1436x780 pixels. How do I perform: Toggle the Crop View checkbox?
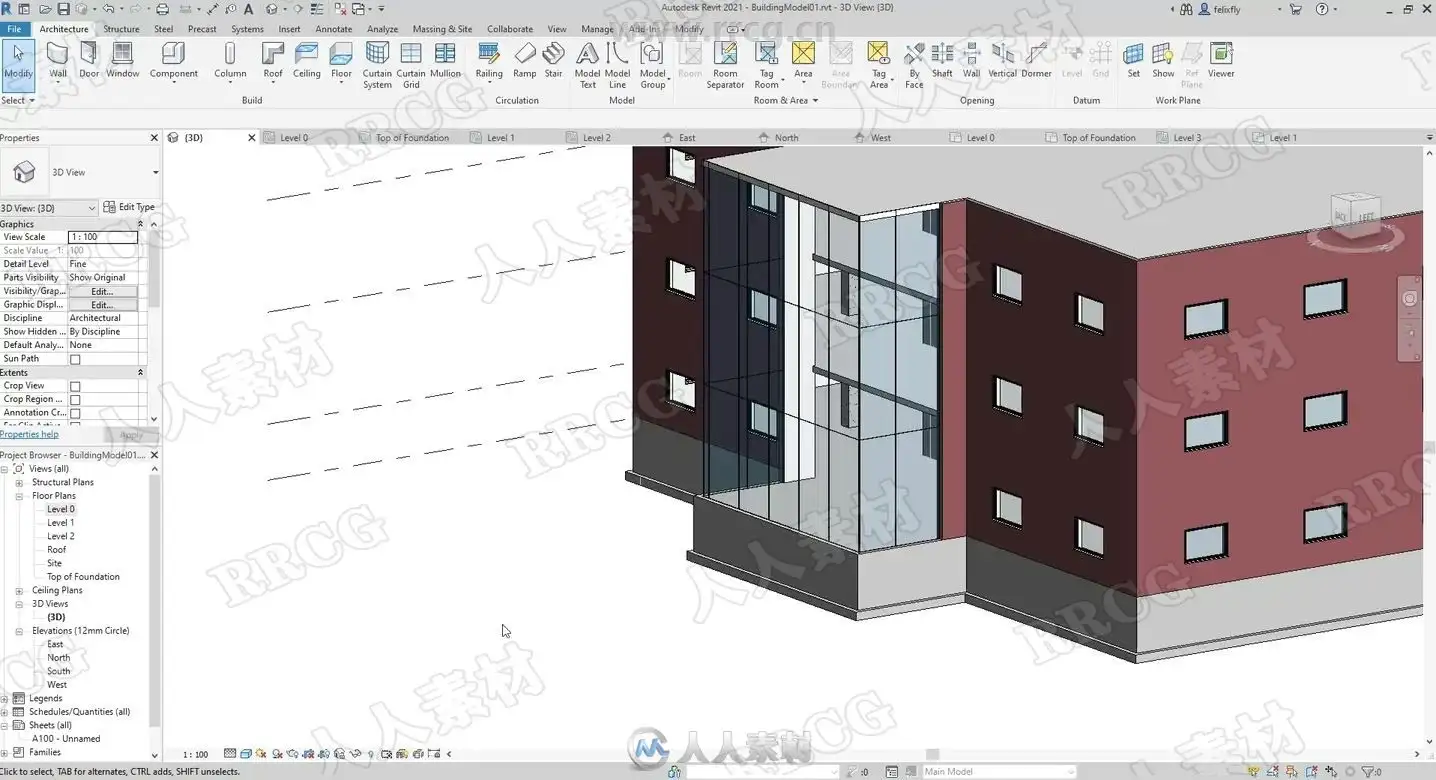pyautogui.click(x=75, y=386)
